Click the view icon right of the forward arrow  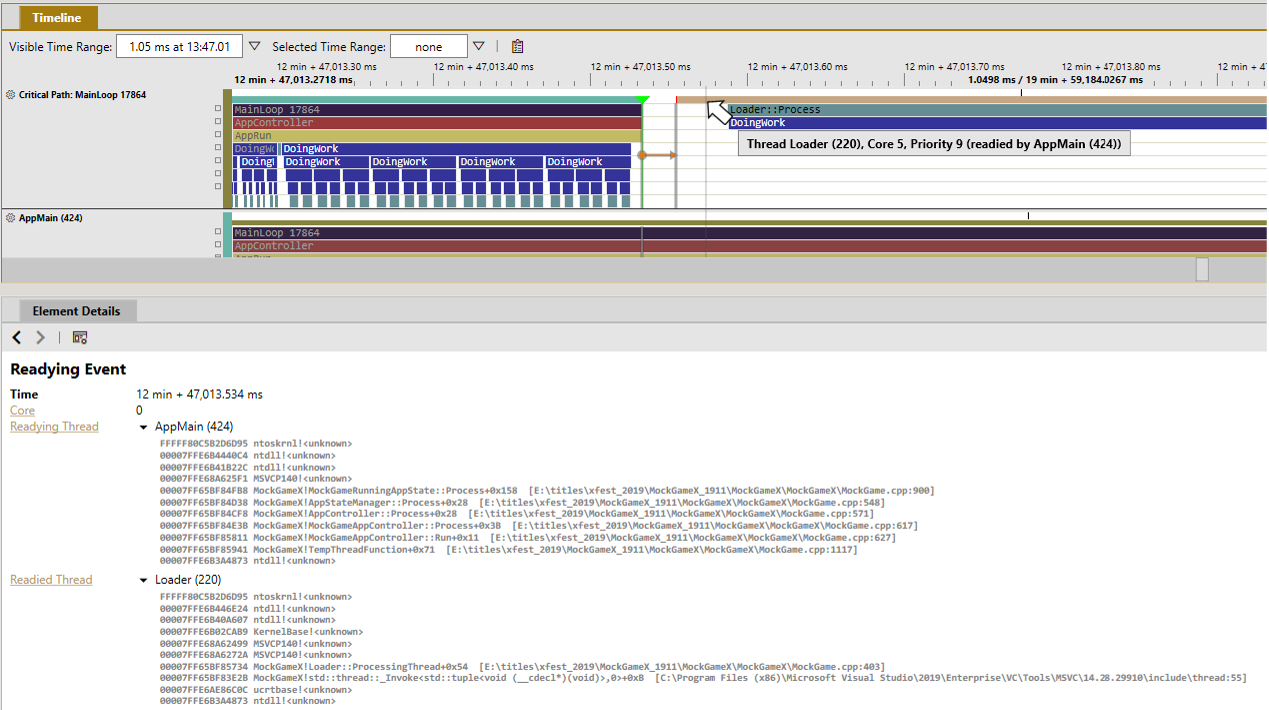pos(80,338)
